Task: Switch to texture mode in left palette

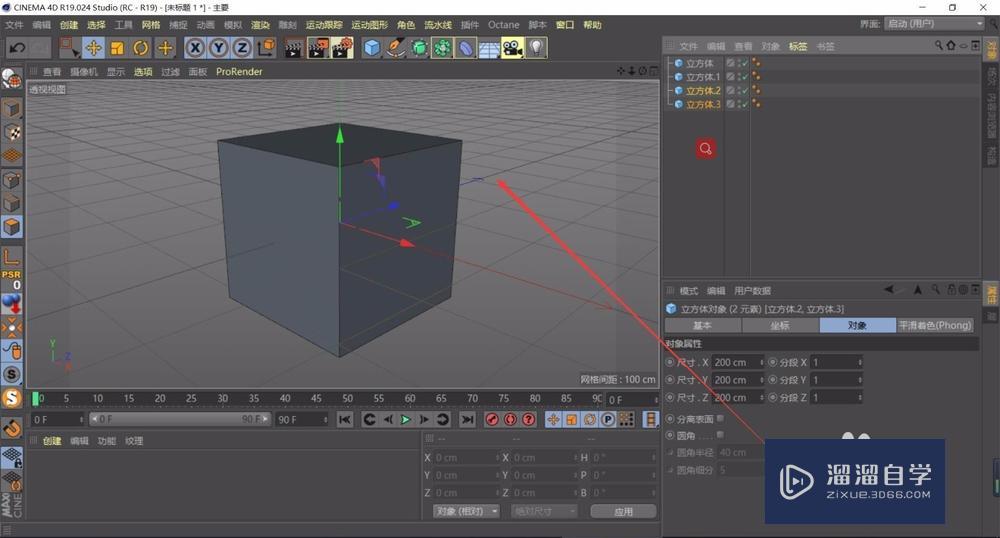Action: 11,133
